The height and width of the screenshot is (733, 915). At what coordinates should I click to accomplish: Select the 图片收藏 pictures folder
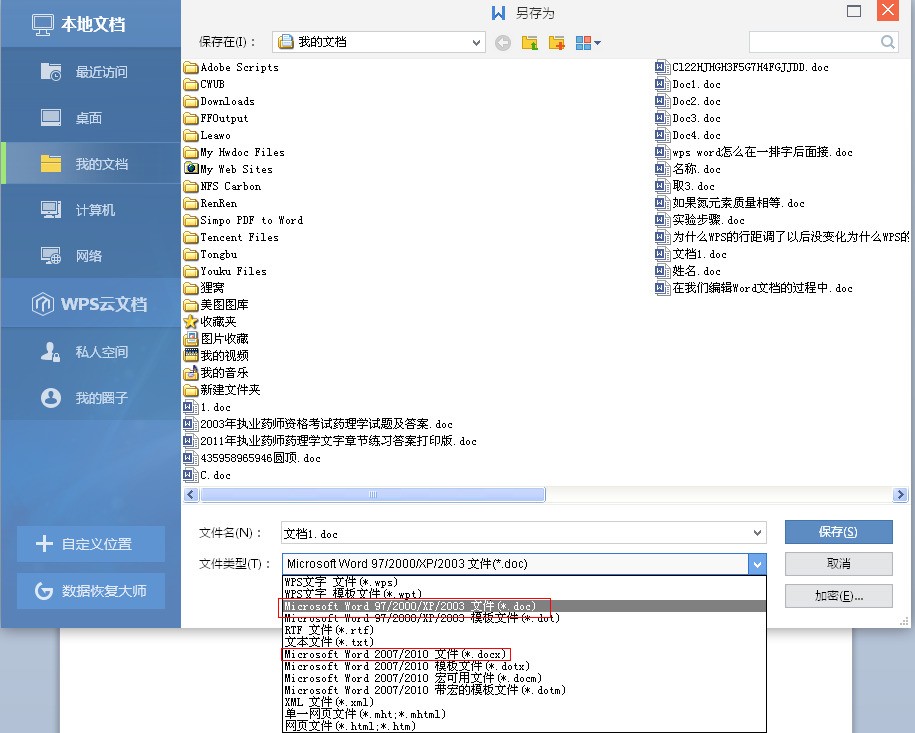click(x=216, y=338)
